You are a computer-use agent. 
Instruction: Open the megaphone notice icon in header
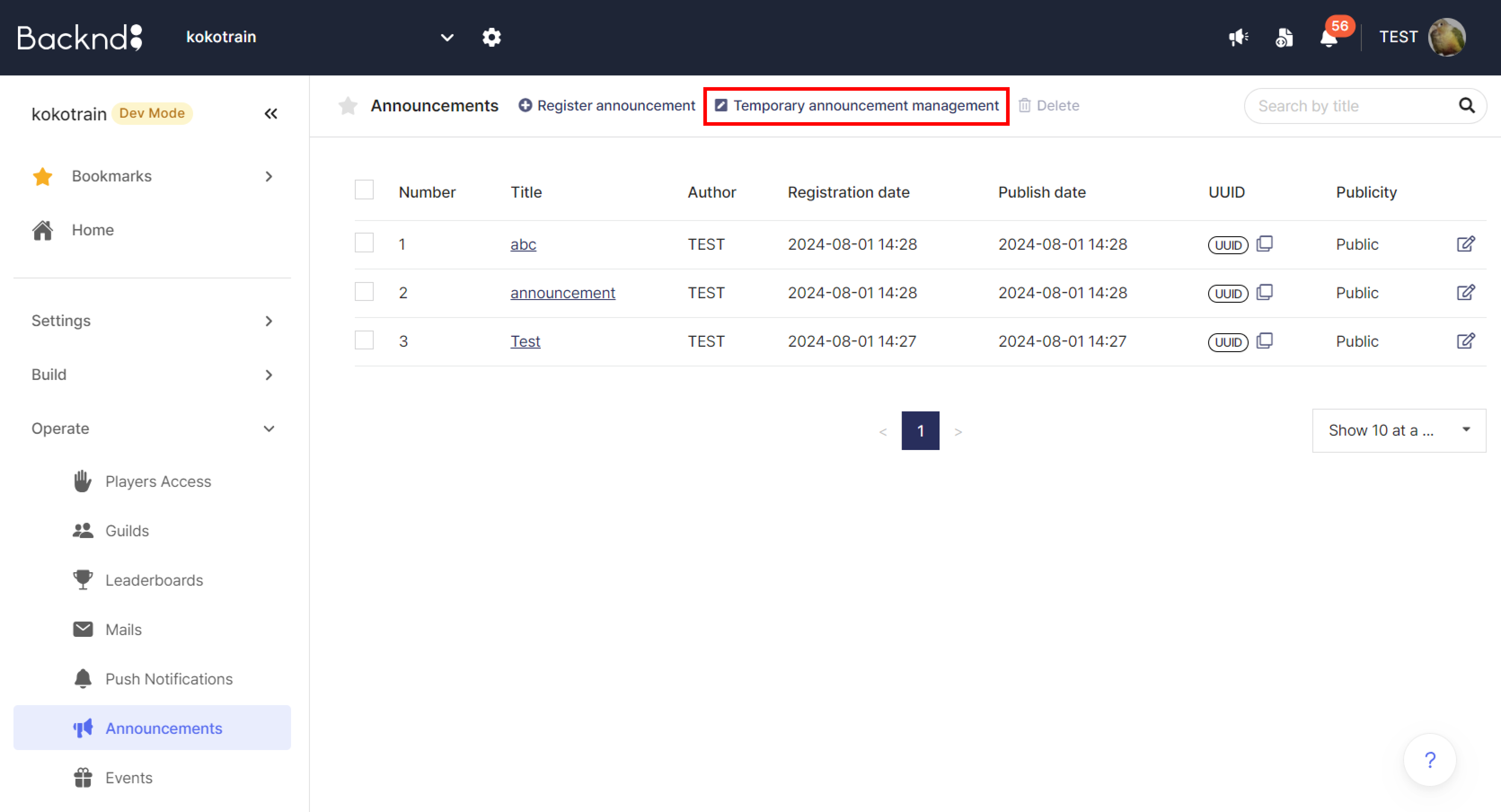(1238, 37)
